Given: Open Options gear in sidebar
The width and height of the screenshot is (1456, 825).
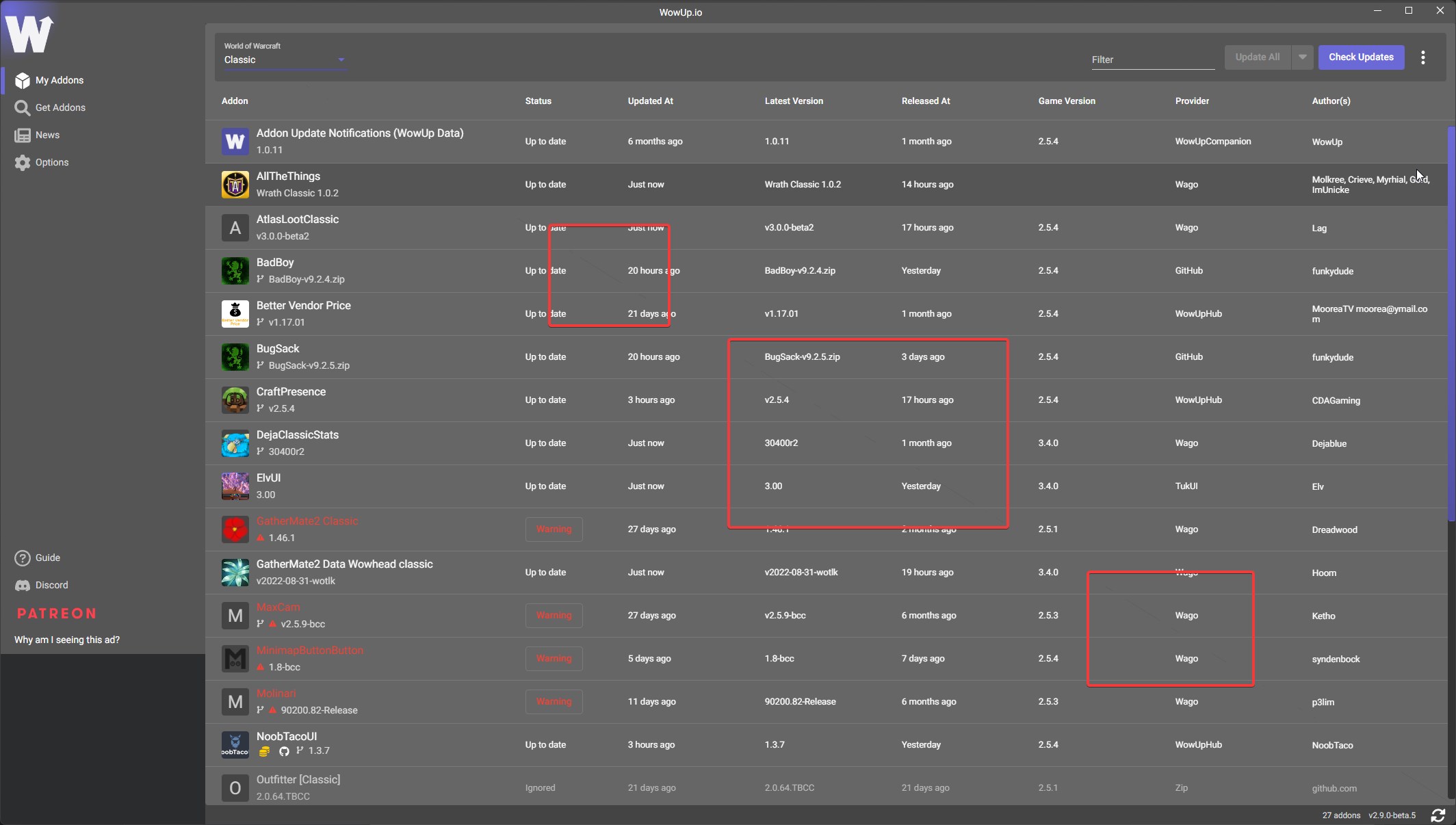Looking at the screenshot, I should 22,163.
